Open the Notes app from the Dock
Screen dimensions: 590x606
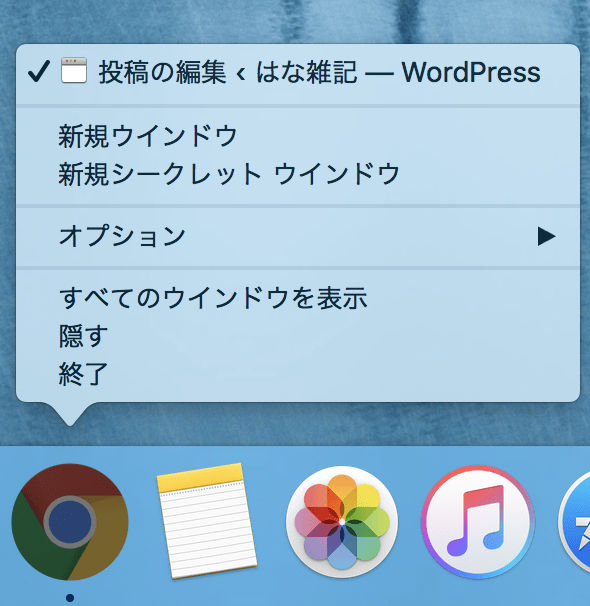[207, 520]
